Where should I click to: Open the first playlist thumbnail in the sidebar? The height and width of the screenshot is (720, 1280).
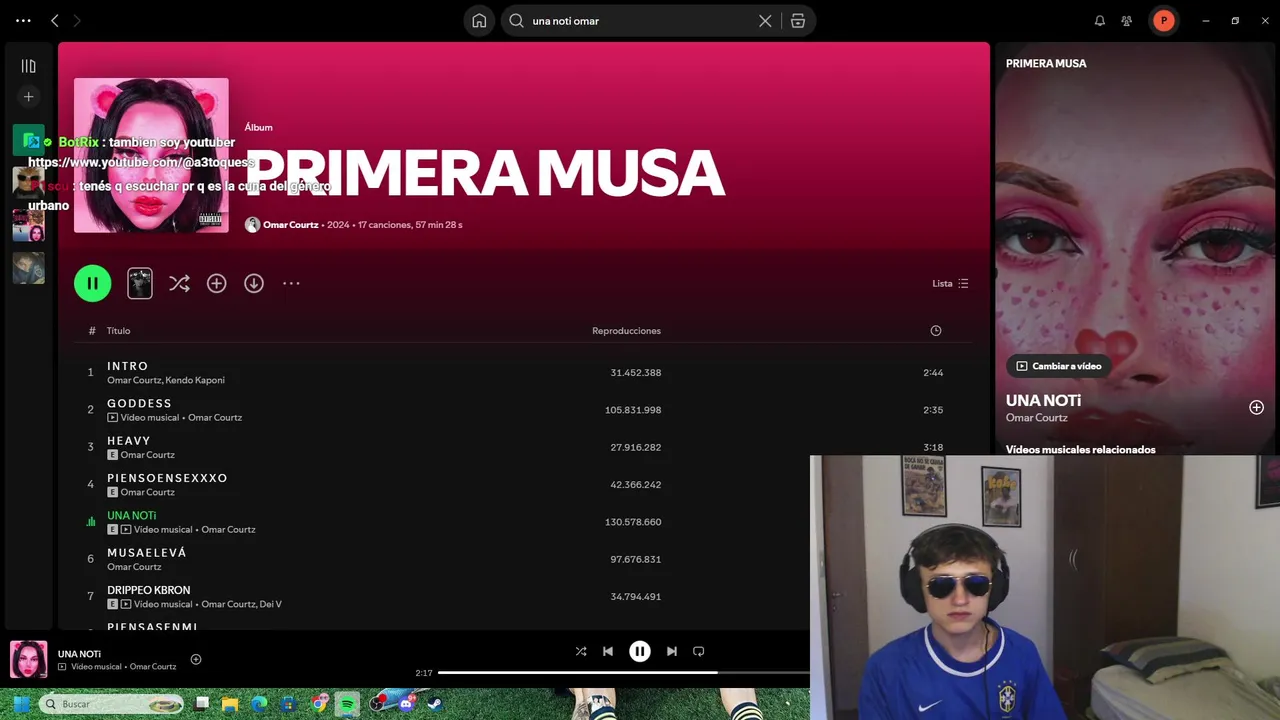28,140
